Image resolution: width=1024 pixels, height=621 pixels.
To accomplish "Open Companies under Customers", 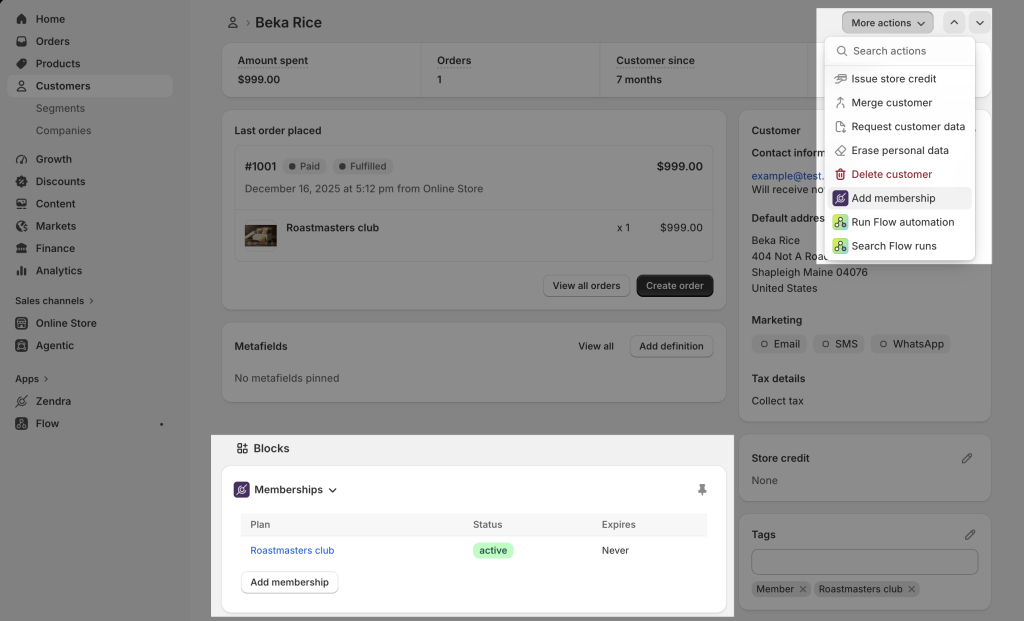I will (63, 130).
